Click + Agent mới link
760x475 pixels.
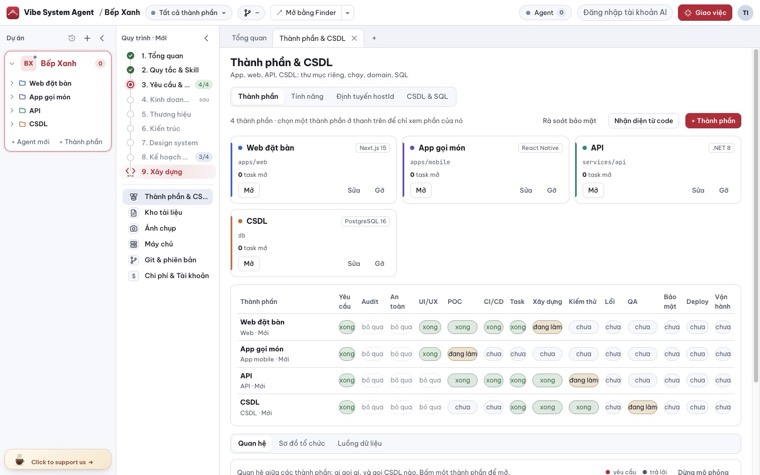(31, 142)
